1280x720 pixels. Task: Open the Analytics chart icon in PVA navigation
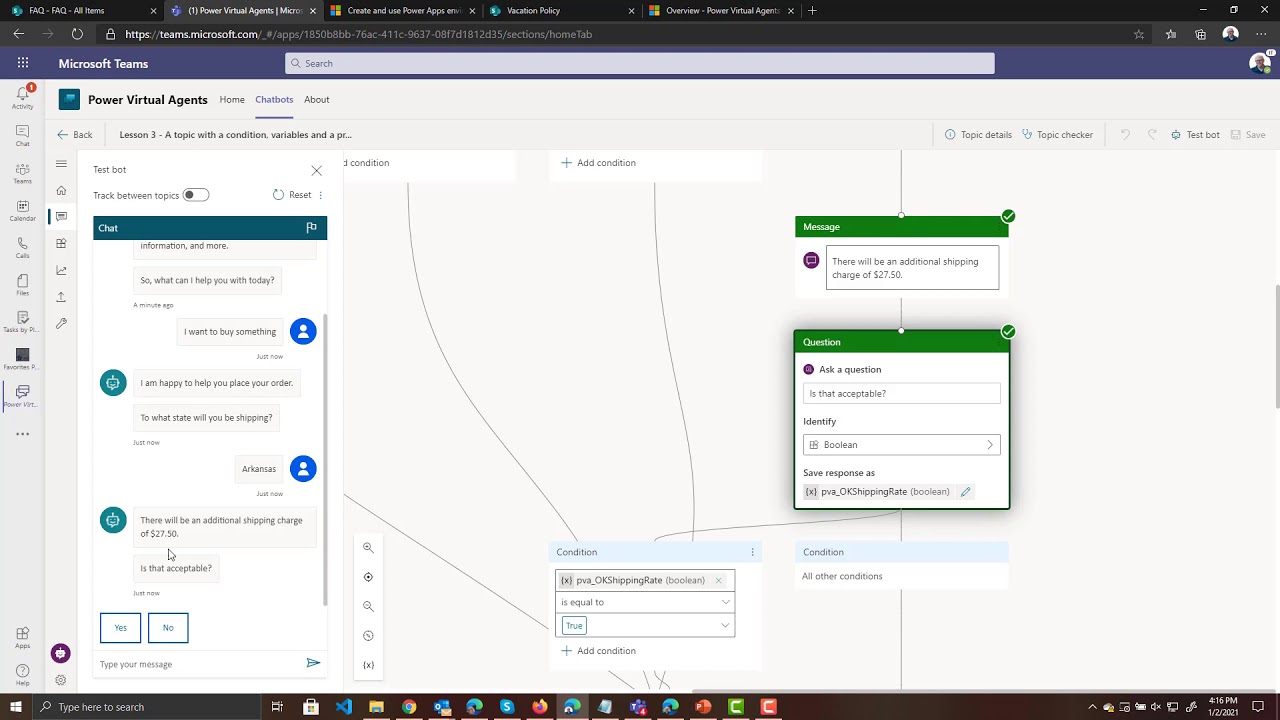(x=61, y=270)
